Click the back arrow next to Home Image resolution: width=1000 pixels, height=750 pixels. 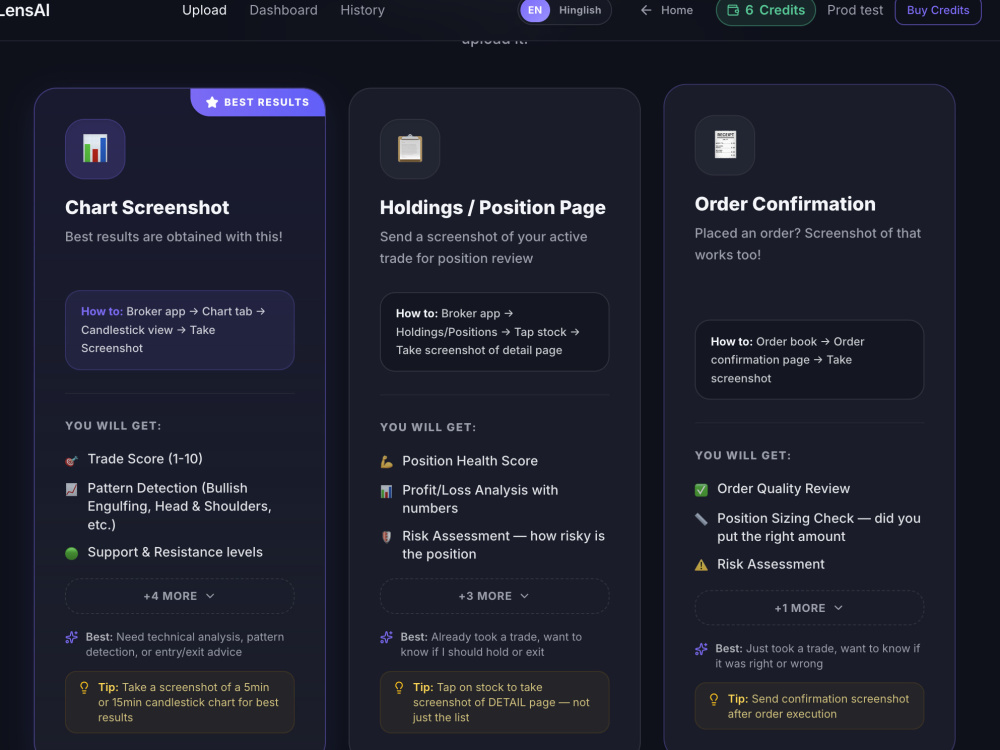(x=646, y=10)
